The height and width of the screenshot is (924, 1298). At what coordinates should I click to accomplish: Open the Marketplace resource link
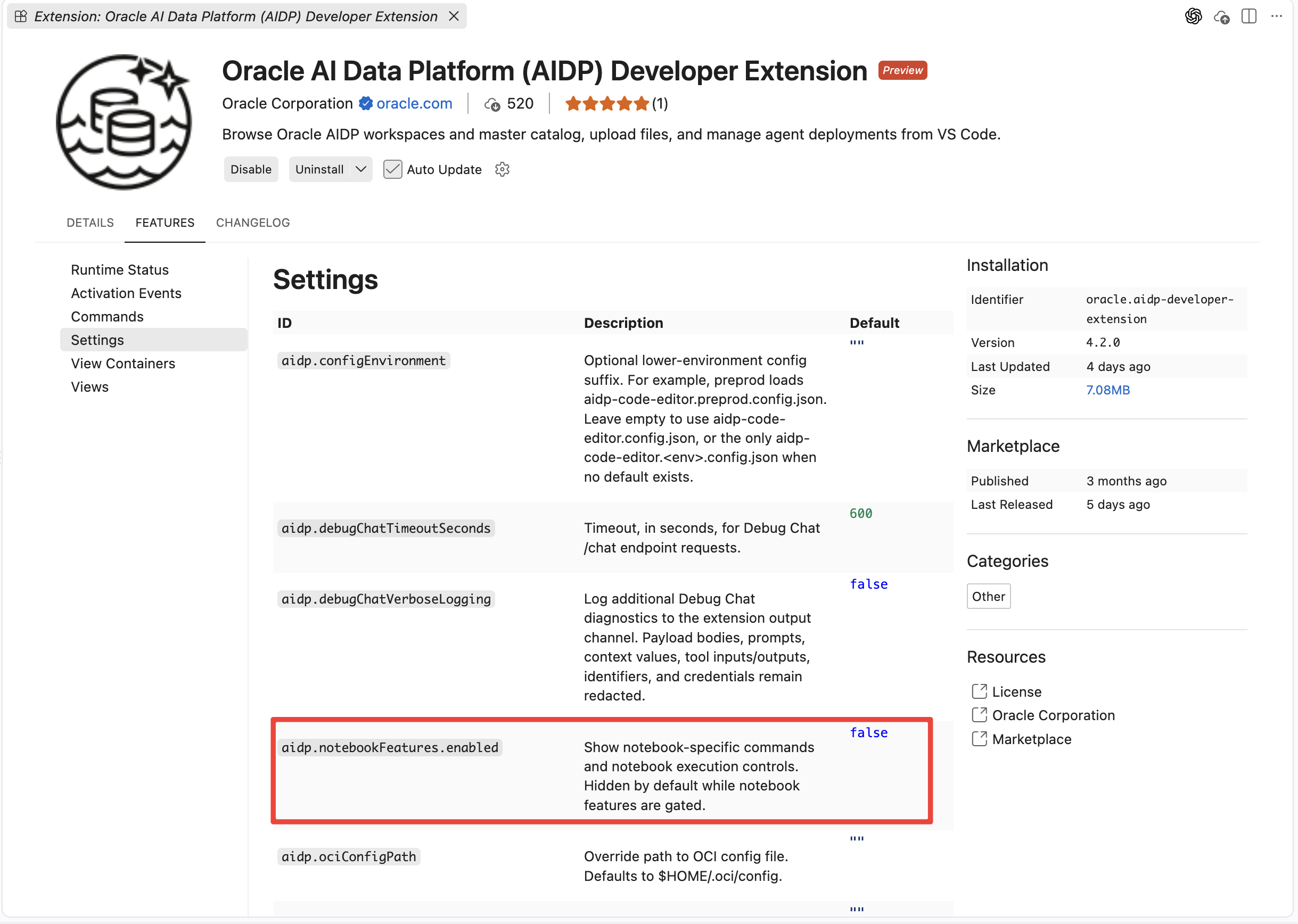point(1032,739)
